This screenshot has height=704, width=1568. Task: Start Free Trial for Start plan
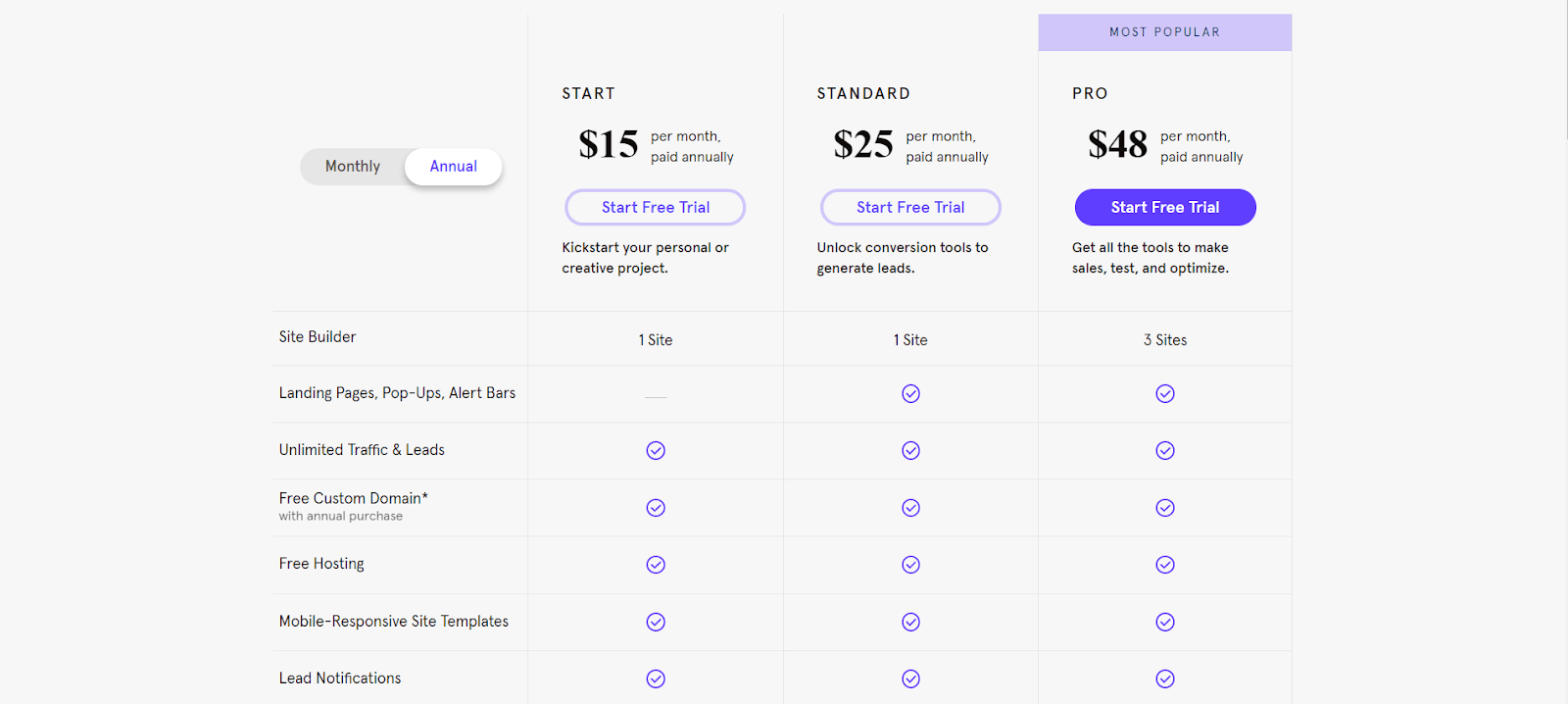pos(656,207)
